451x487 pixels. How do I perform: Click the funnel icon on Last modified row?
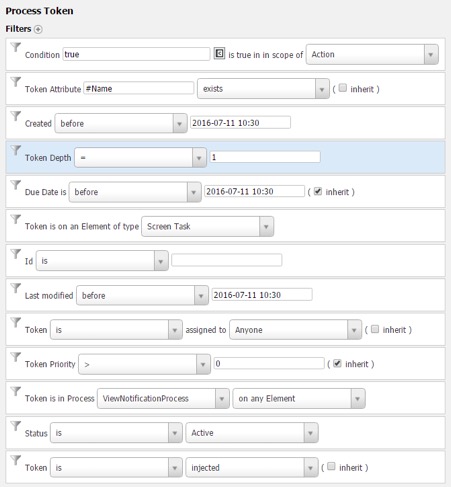[x=15, y=288]
